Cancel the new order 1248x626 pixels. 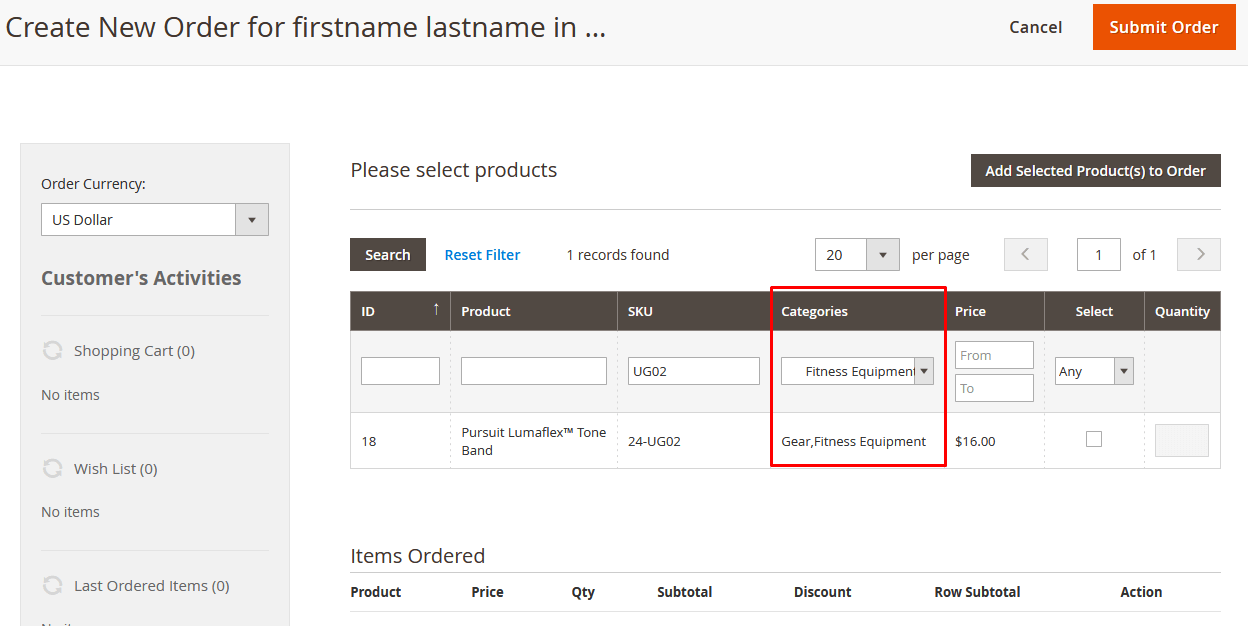1035,27
